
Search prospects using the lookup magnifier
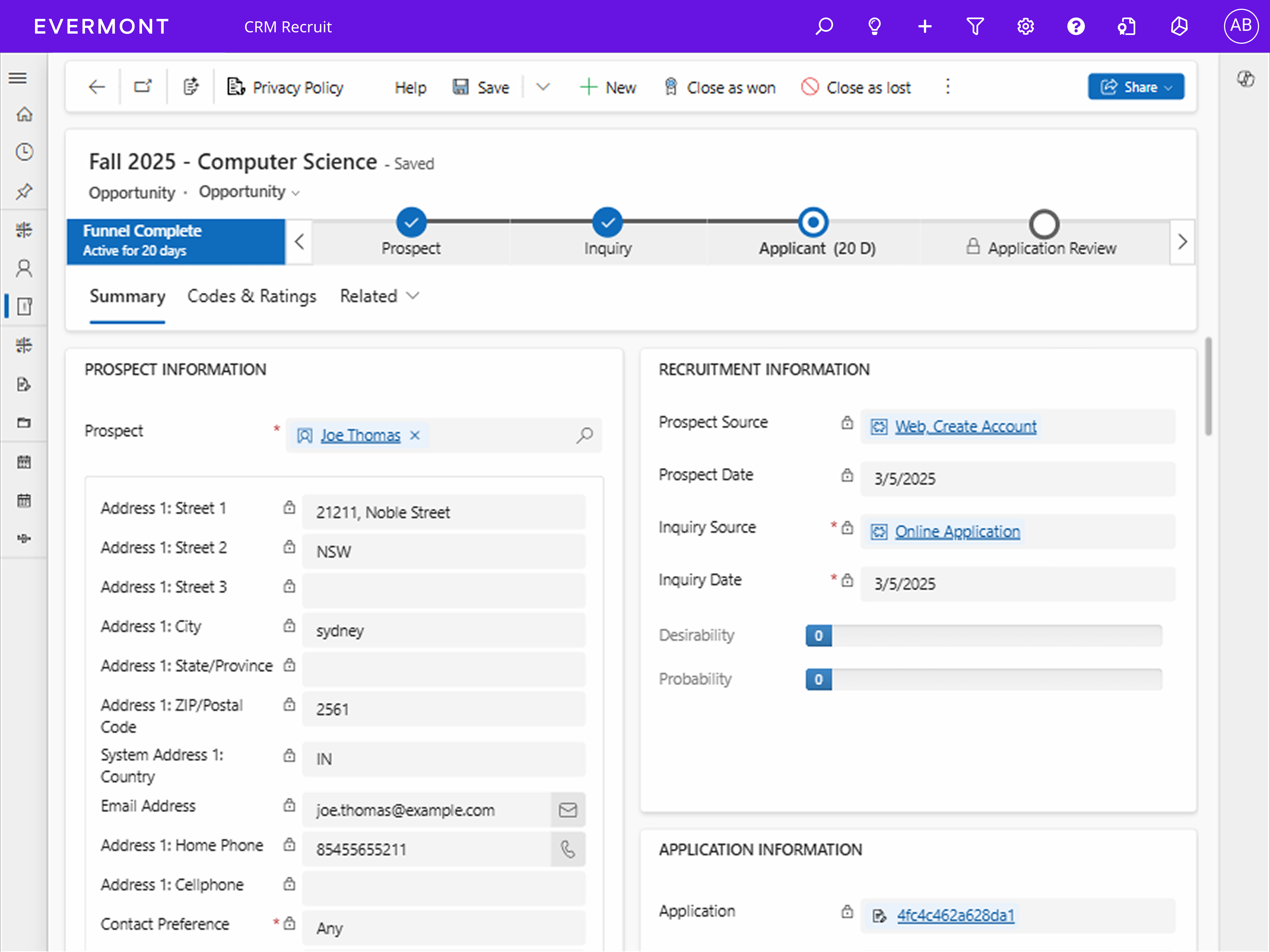click(584, 435)
